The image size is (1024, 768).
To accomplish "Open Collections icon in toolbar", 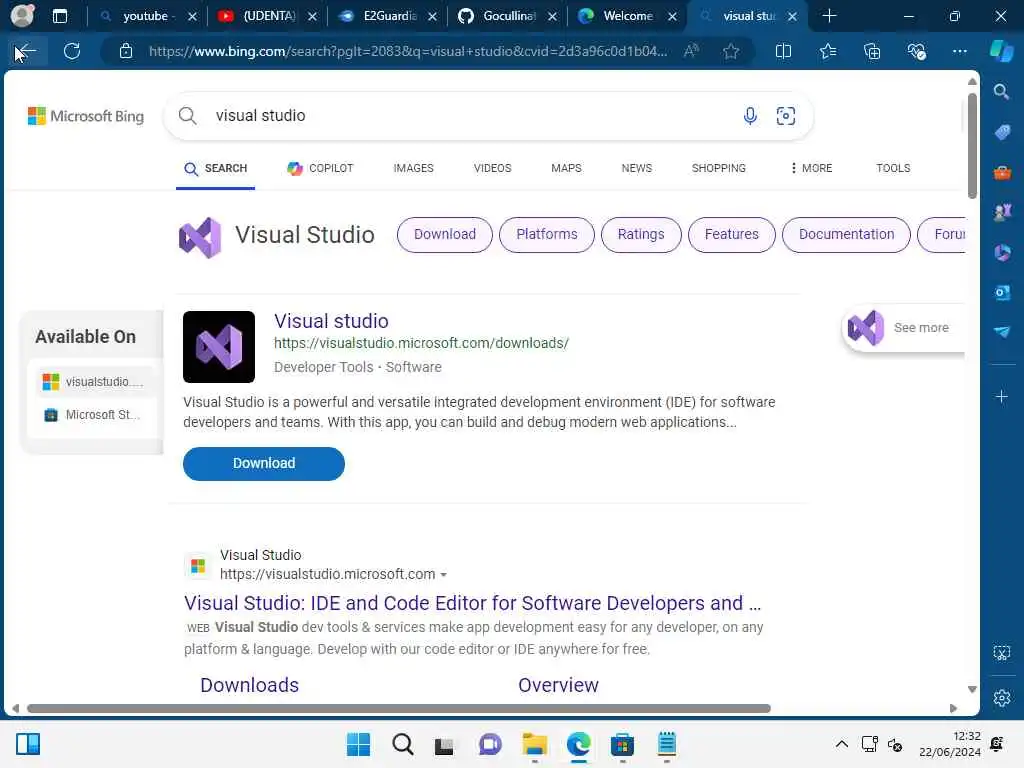I will click(x=872, y=51).
